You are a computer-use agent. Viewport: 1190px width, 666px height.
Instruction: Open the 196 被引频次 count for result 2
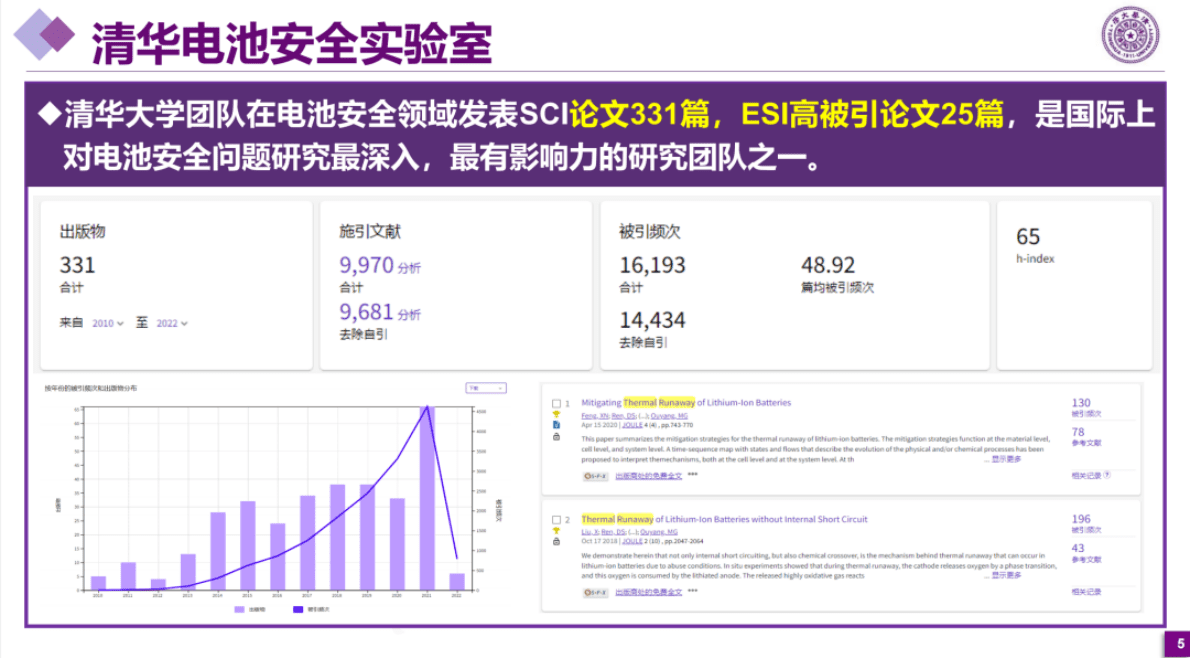pyautogui.click(x=1081, y=520)
